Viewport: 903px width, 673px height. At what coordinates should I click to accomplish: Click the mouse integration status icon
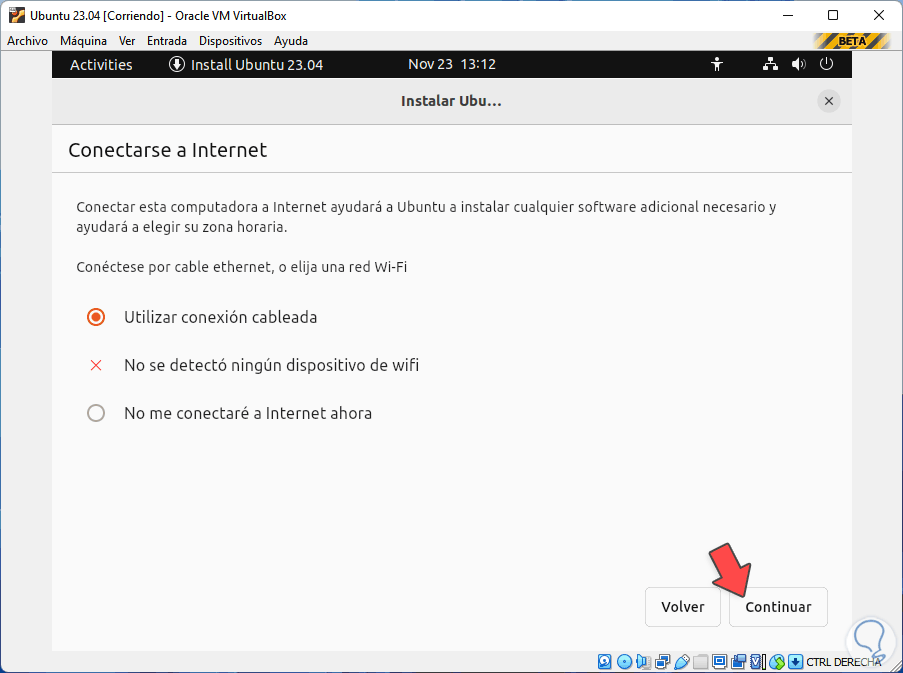pyautogui.click(x=777, y=661)
